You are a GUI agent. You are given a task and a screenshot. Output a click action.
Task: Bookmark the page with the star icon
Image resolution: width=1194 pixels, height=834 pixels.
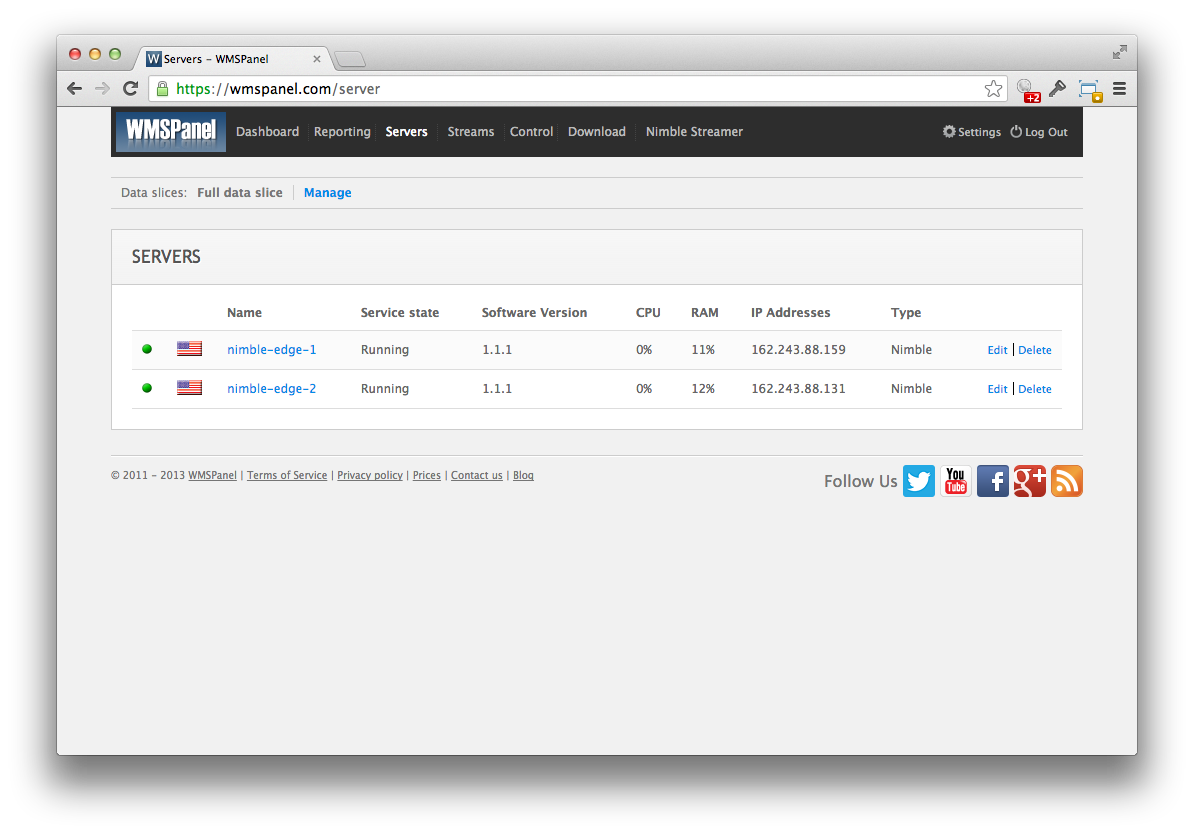coord(993,88)
